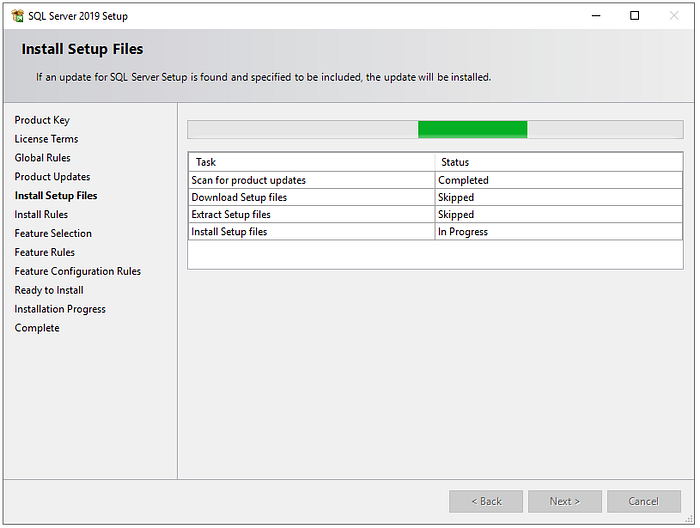Screen dimensions: 700x528
Task: Select the Product Key step
Action: coord(42,121)
